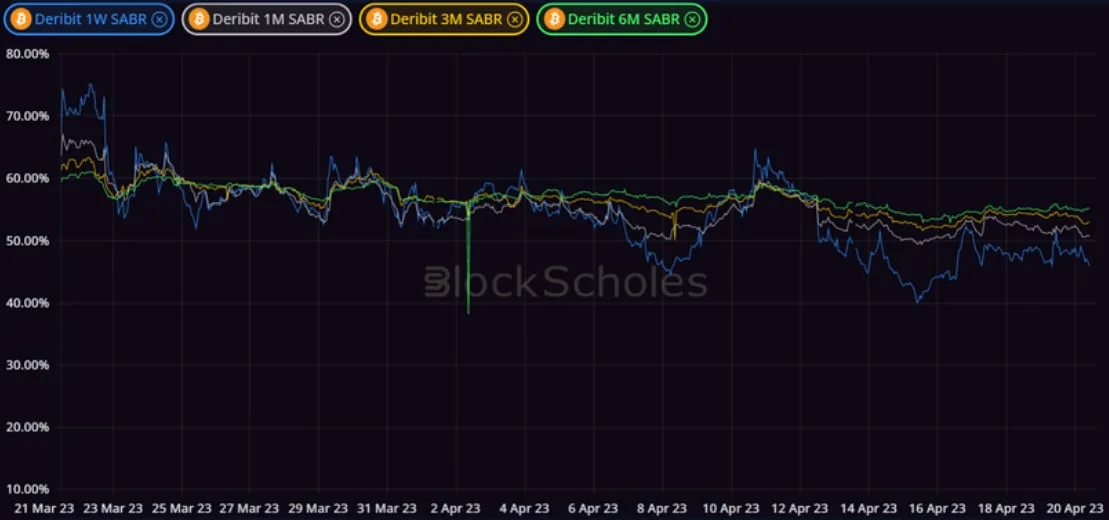The height and width of the screenshot is (520, 1109).
Task: Remove the Deribit 3M SABR series
Action: click(x=515, y=19)
